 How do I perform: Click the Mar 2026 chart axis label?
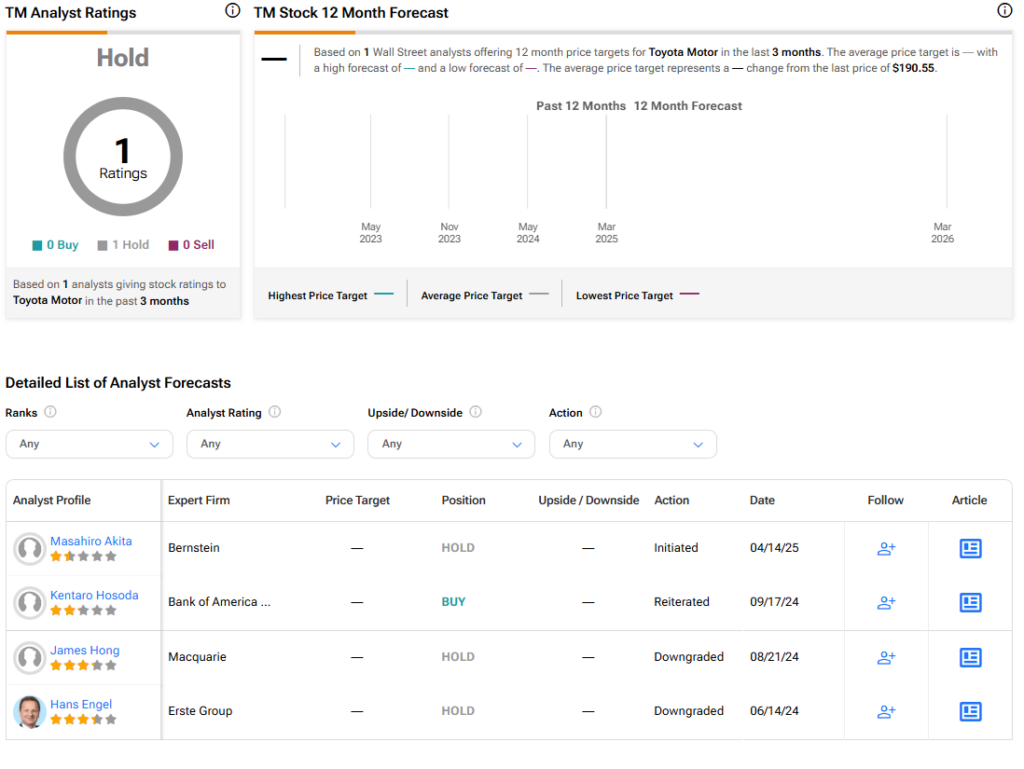click(942, 232)
